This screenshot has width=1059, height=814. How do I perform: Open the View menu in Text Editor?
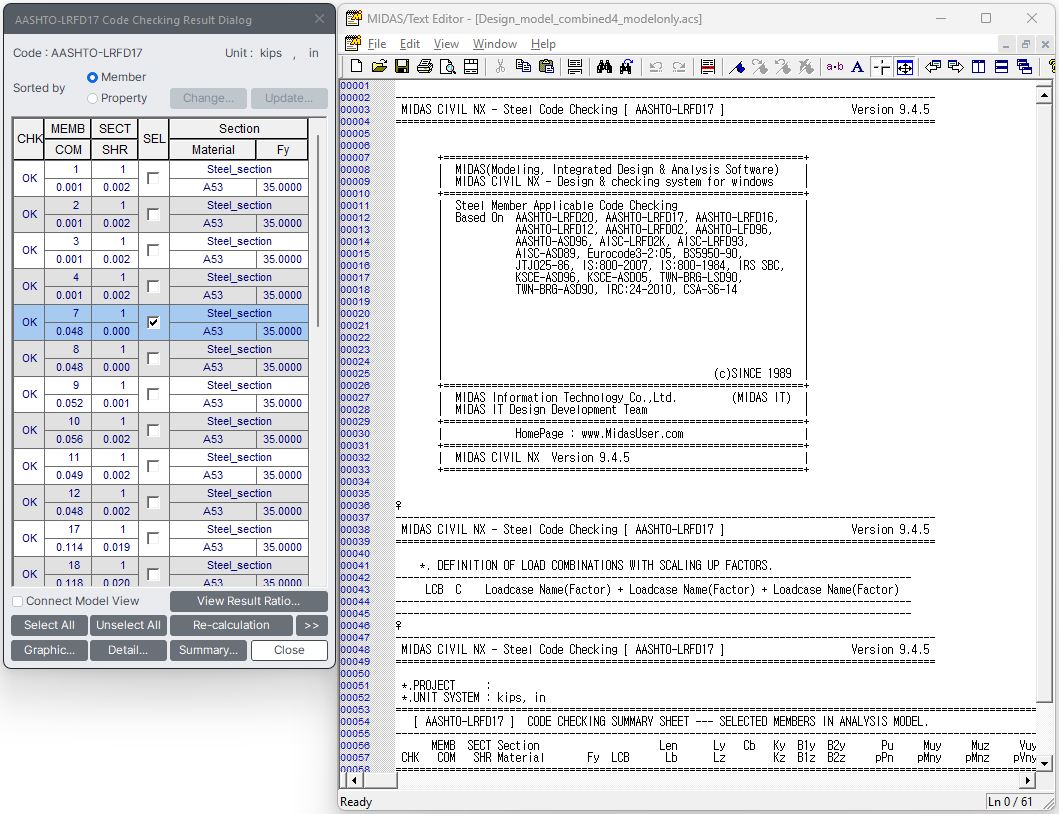point(446,44)
